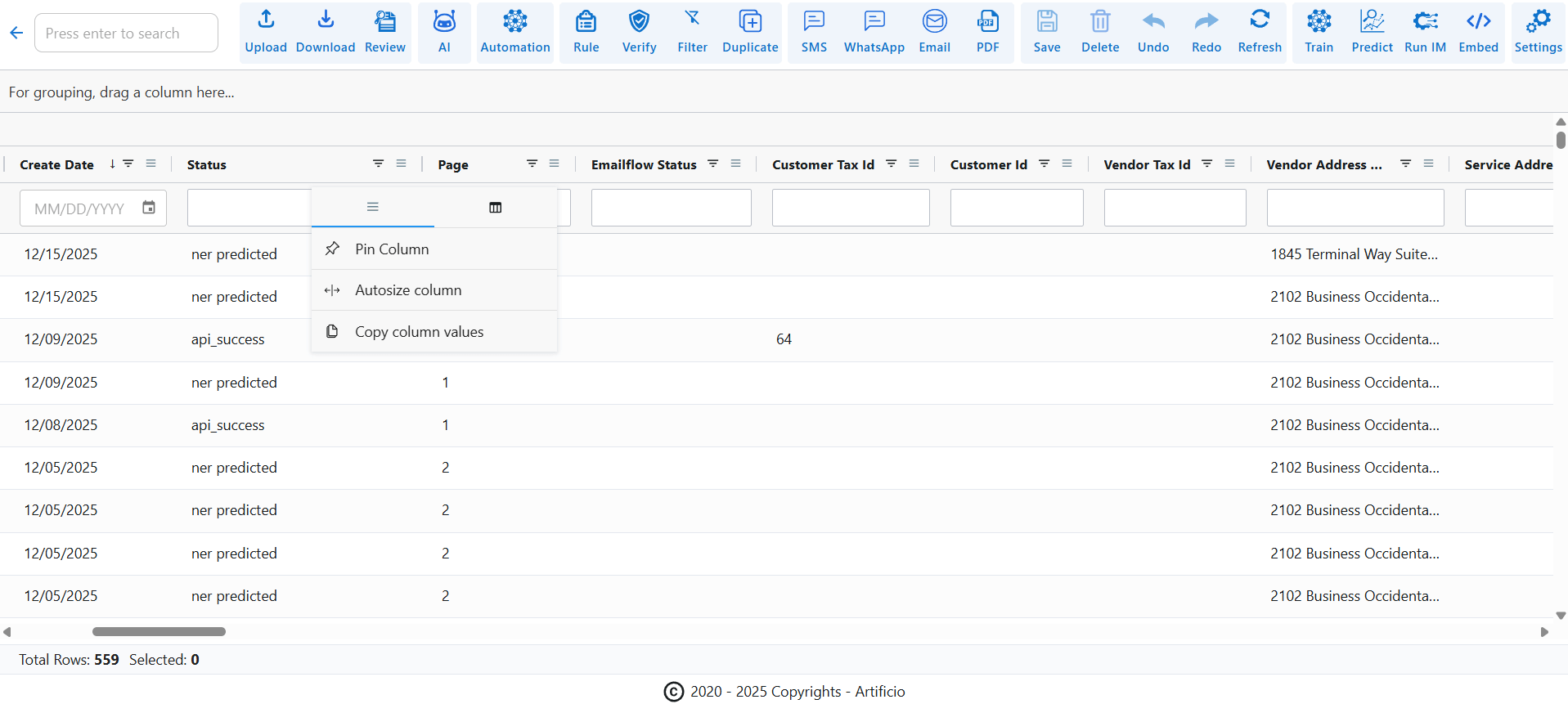1568x704 pixels.
Task: Run the Predict tool
Action: pos(1373,33)
